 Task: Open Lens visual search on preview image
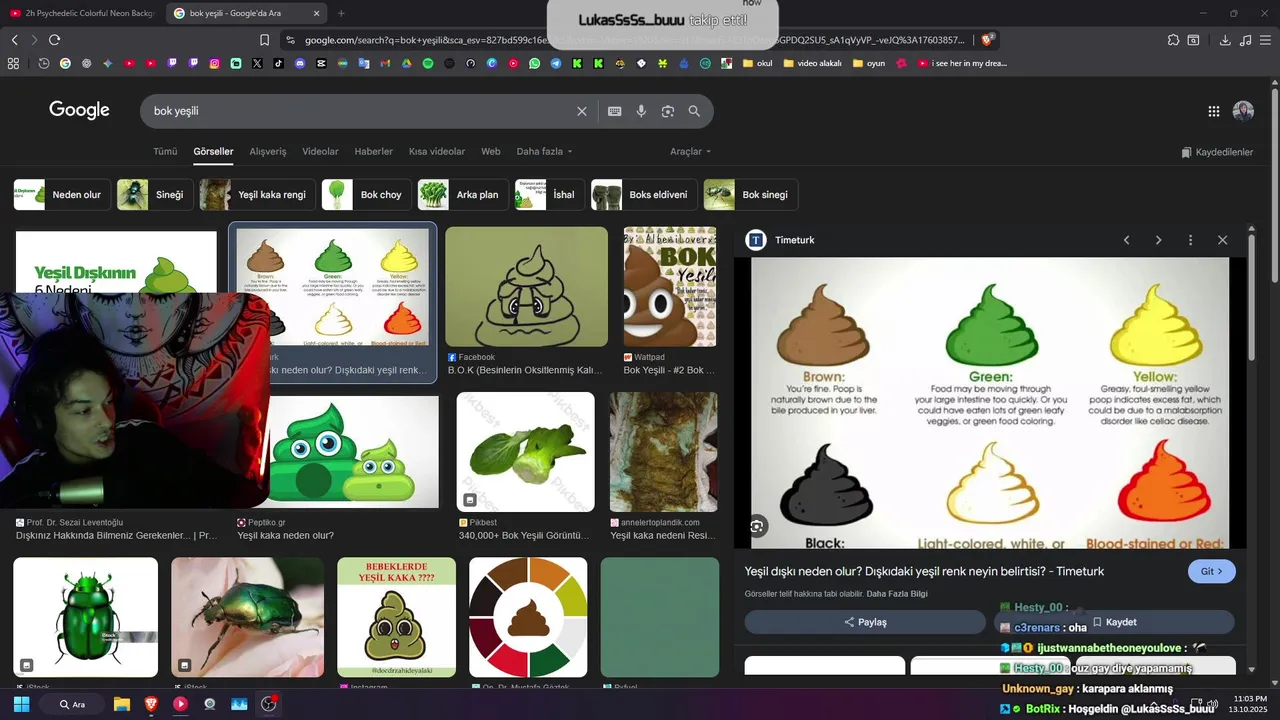click(x=757, y=526)
